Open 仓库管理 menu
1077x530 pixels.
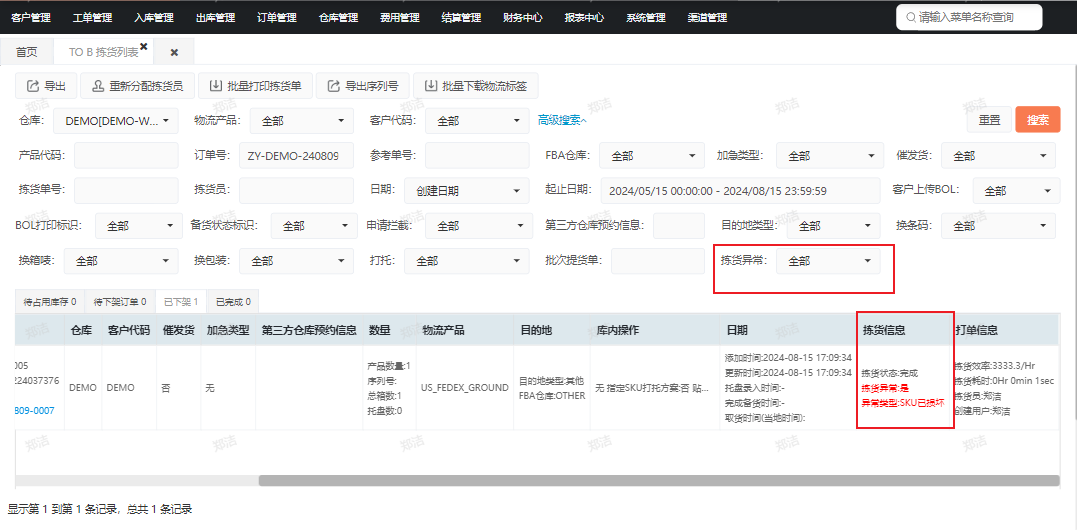pyautogui.click(x=338, y=17)
